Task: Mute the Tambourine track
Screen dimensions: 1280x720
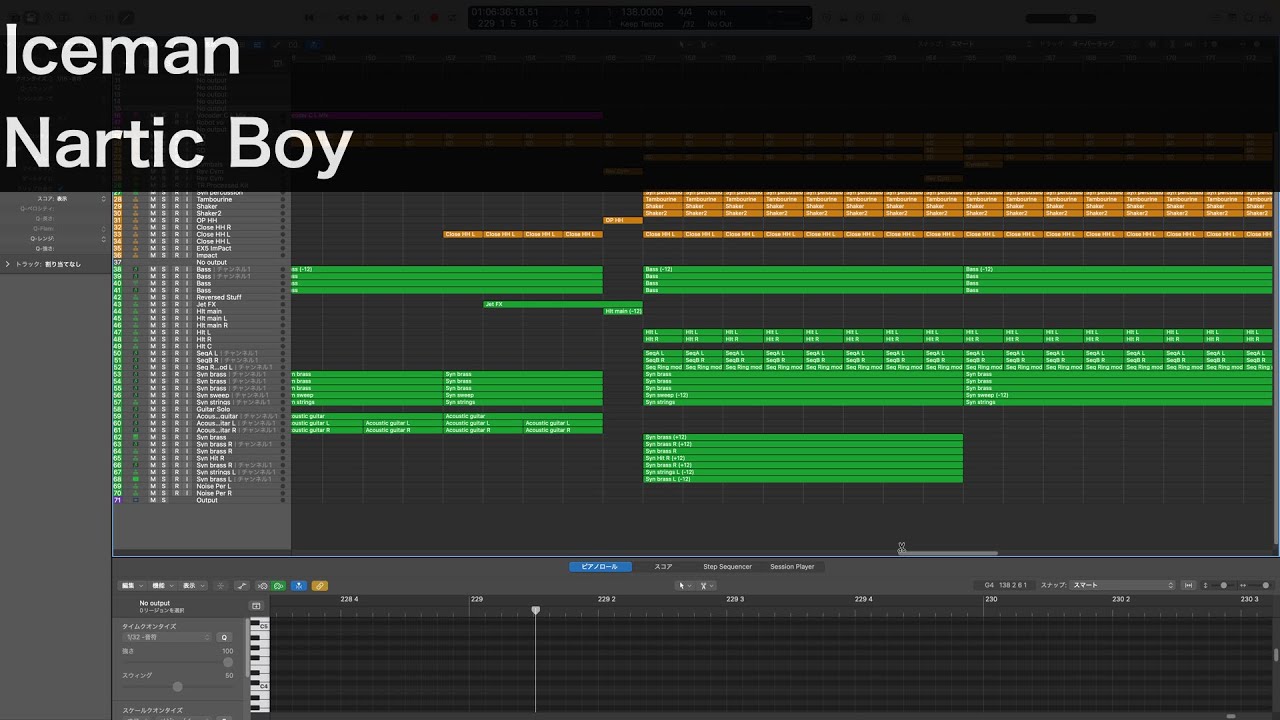Action: point(153,199)
